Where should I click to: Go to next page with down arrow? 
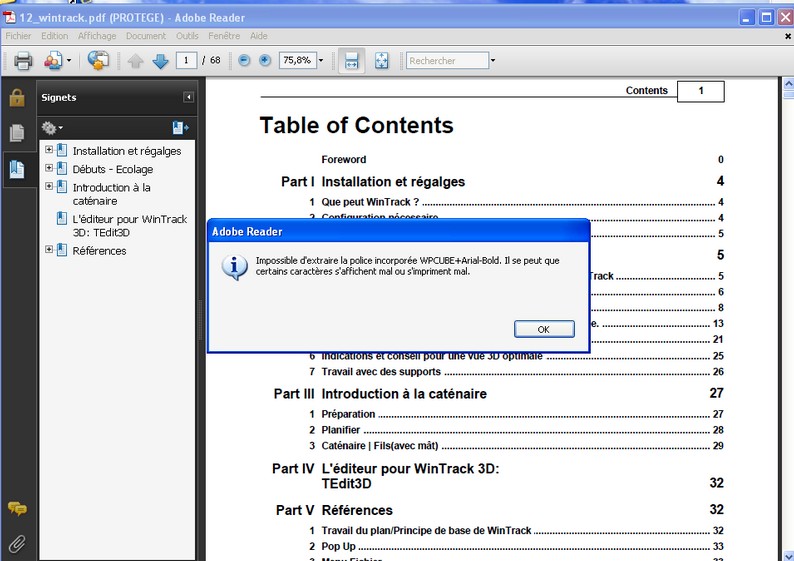(161, 61)
